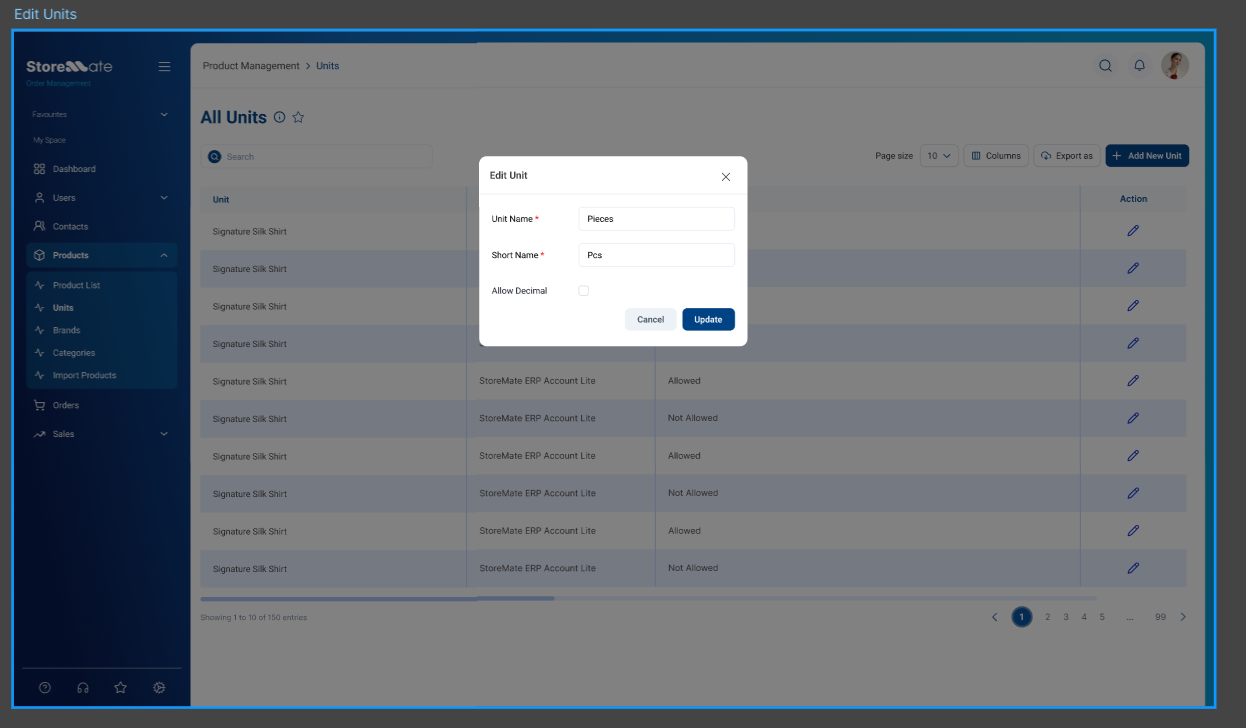Expand the Favourites section
This screenshot has height=728, width=1246.
click(100, 115)
